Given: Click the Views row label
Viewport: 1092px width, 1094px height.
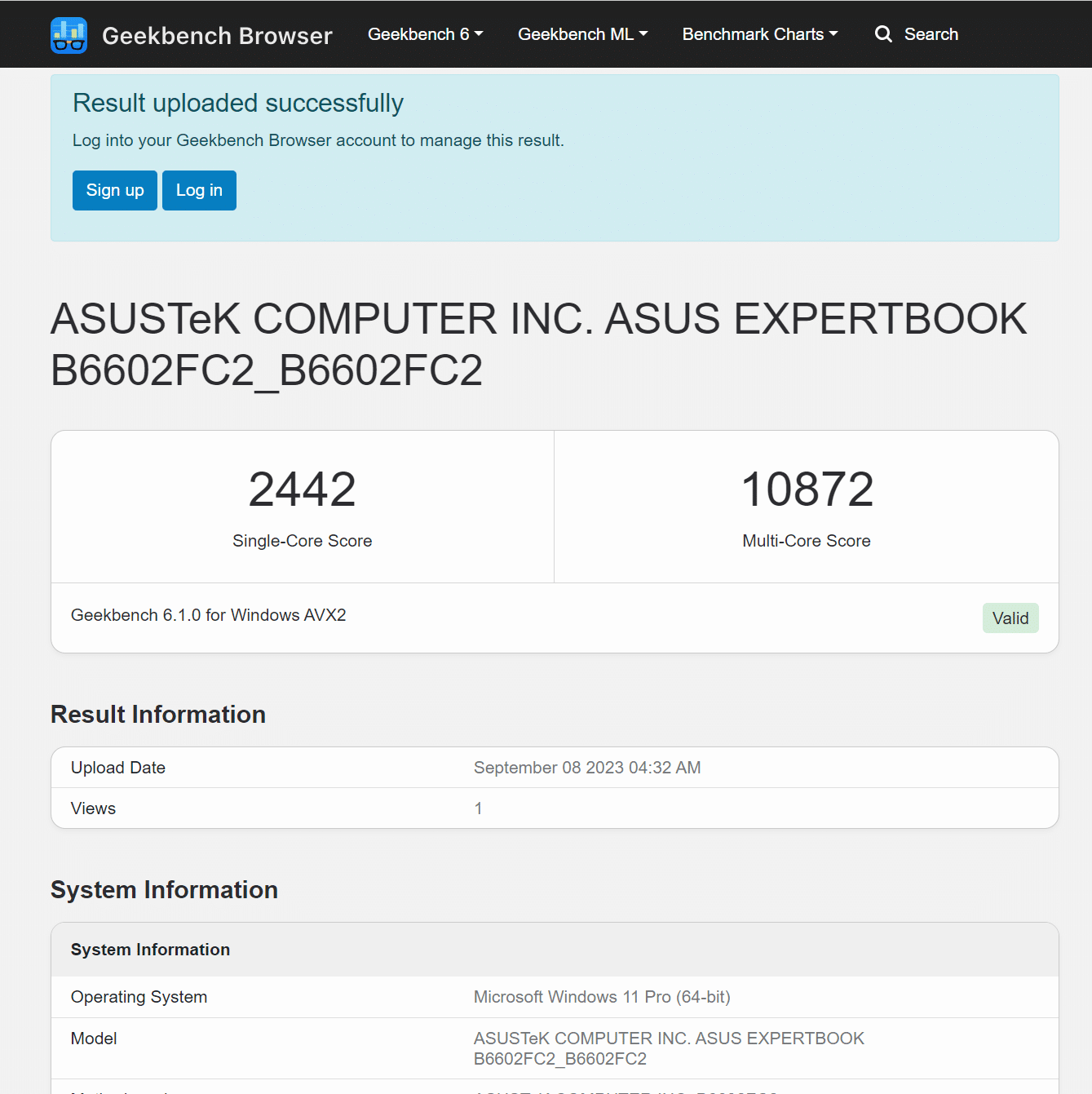Looking at the screenshot, I should coord(94,808).
